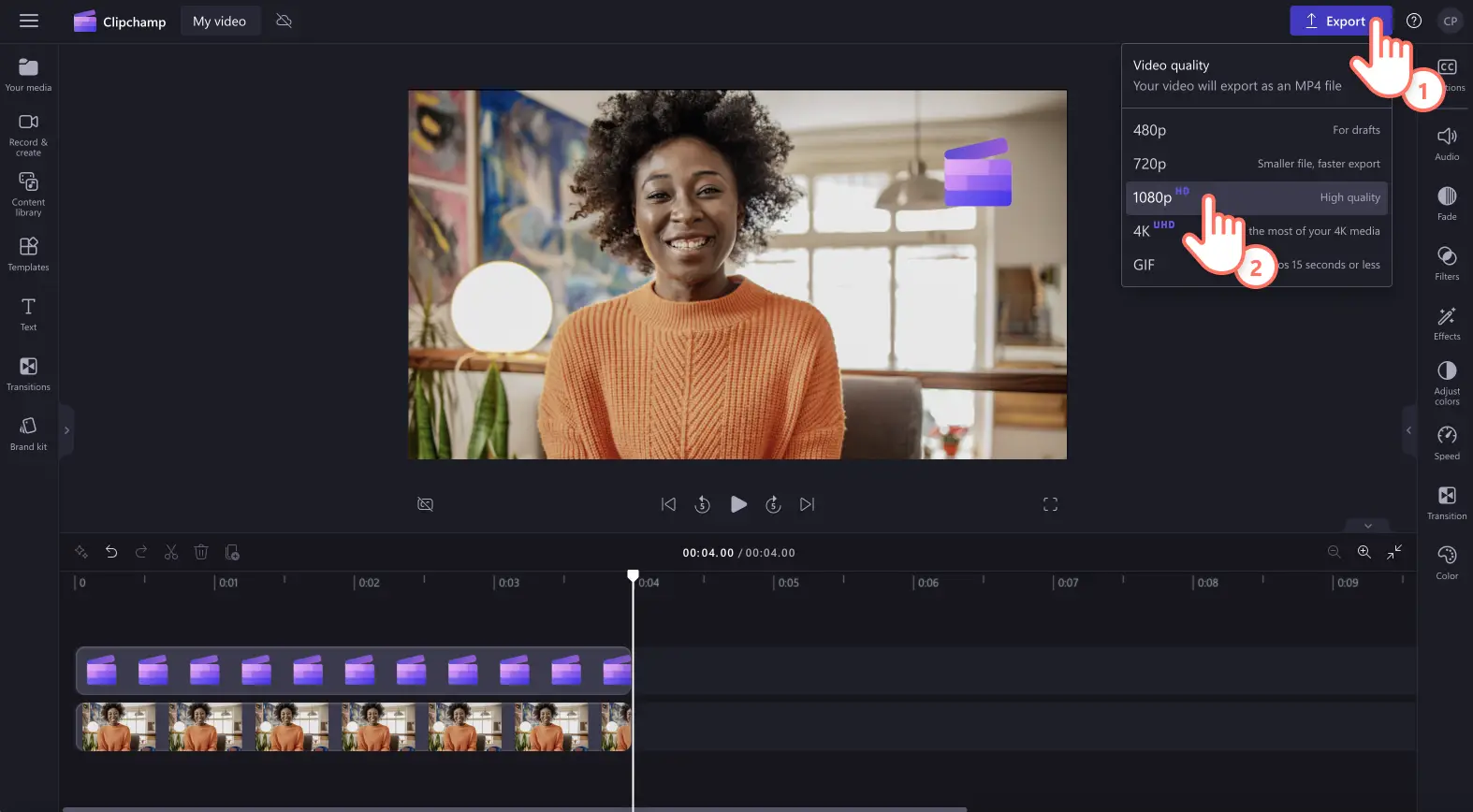Image resolution: width=1473 pixels, height=812 pixels.
Task: Click the split scissors icon
Action: [171, 552]
